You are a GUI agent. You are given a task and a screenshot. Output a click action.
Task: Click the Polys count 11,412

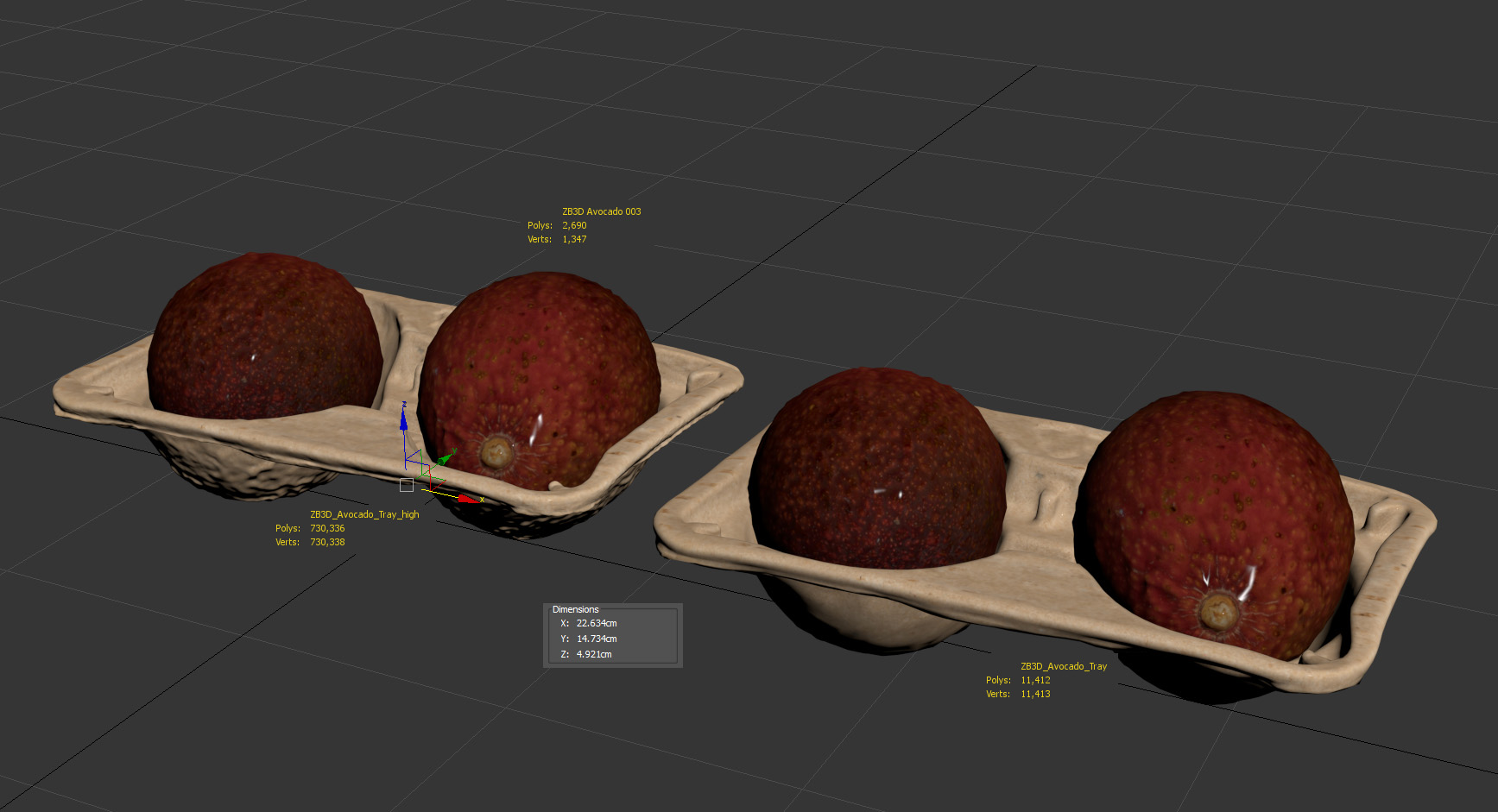click(1035, 680)
